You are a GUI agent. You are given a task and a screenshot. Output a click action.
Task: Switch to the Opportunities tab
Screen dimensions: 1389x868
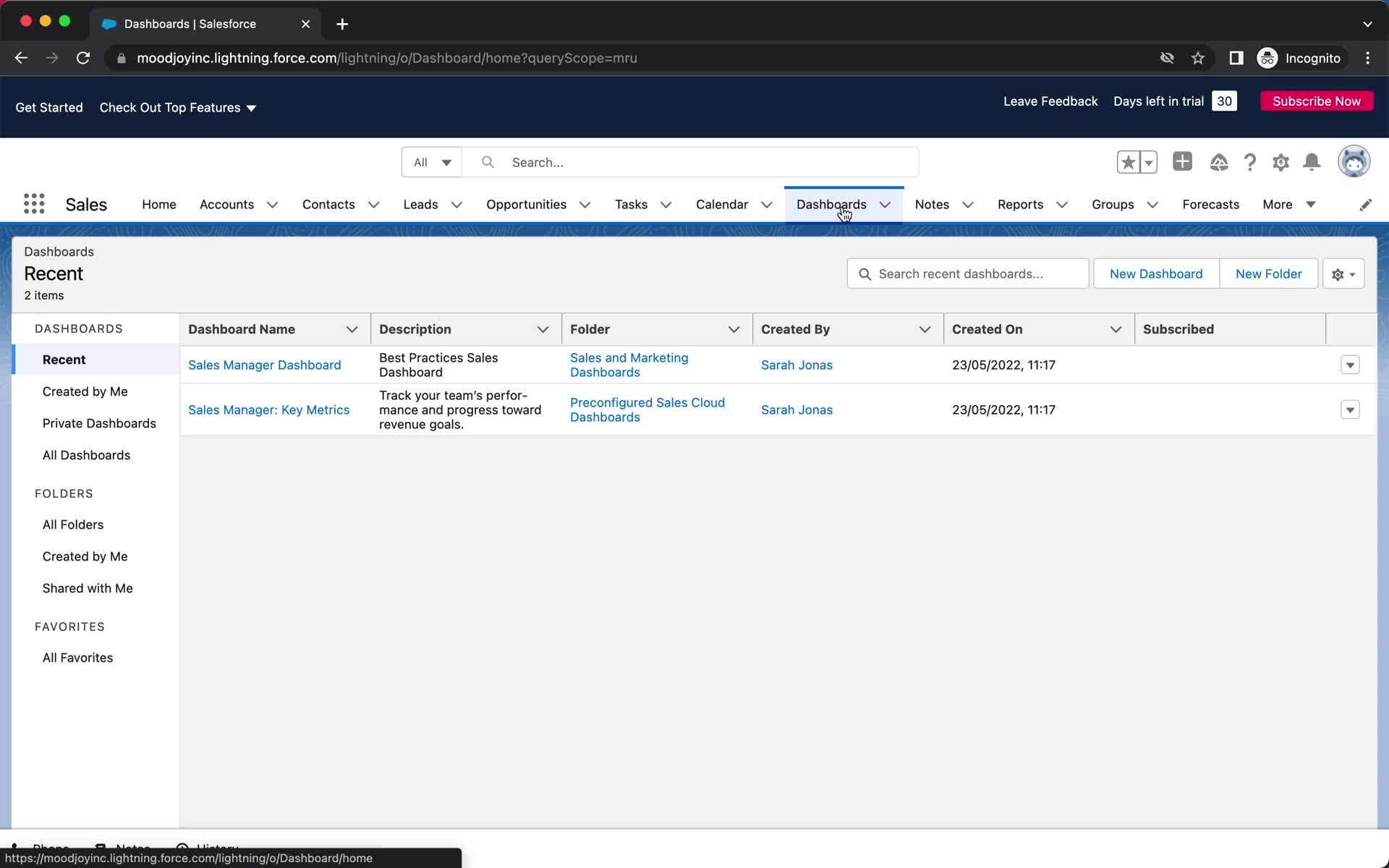tap(526, 205)
